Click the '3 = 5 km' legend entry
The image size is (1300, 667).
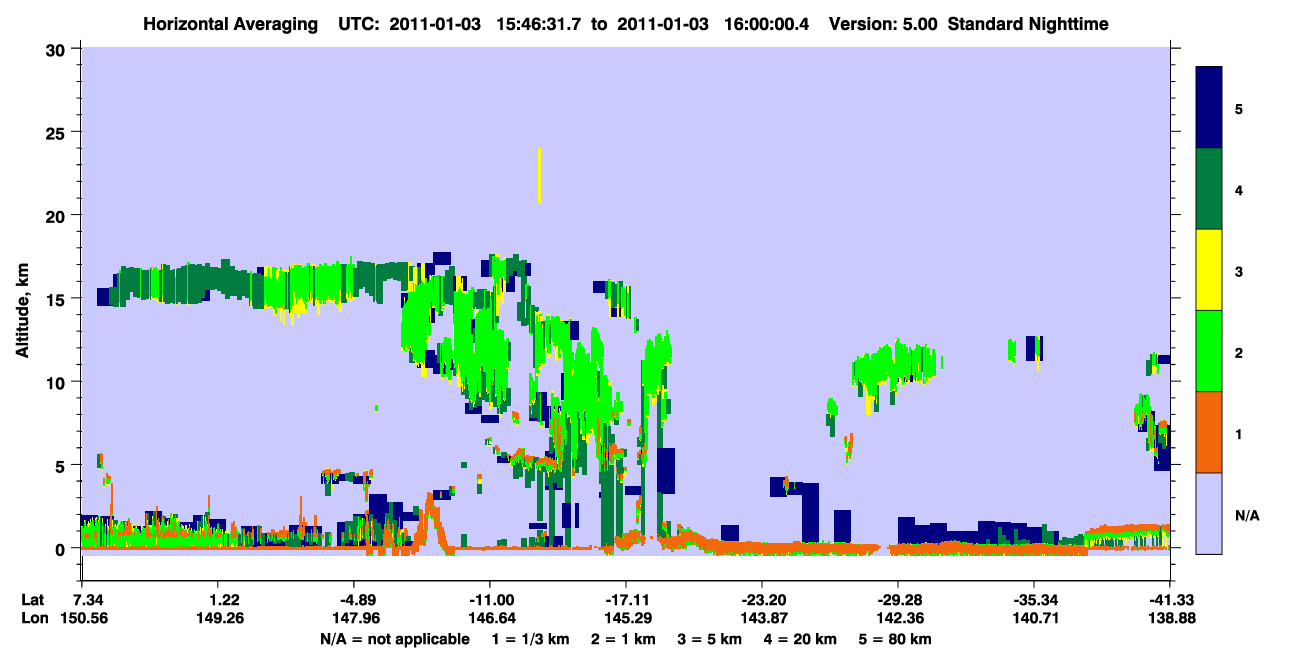coord(710,639)
